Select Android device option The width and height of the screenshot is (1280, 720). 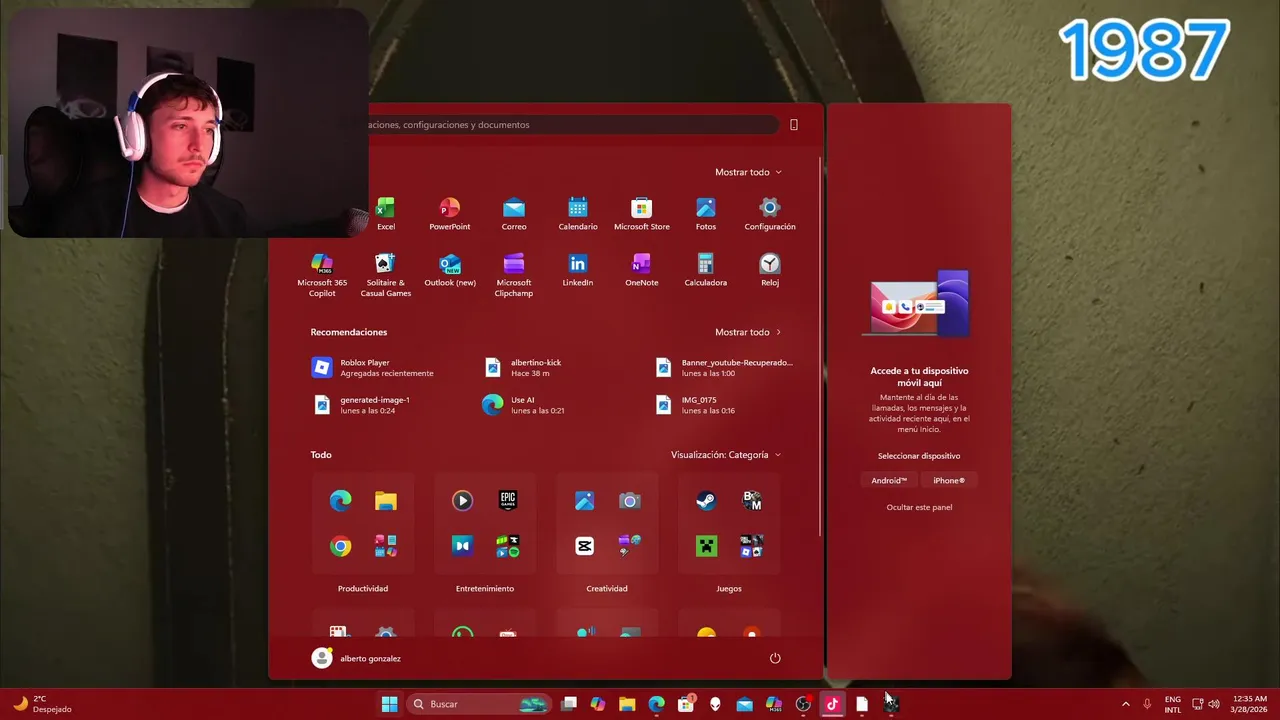(889, 480)
